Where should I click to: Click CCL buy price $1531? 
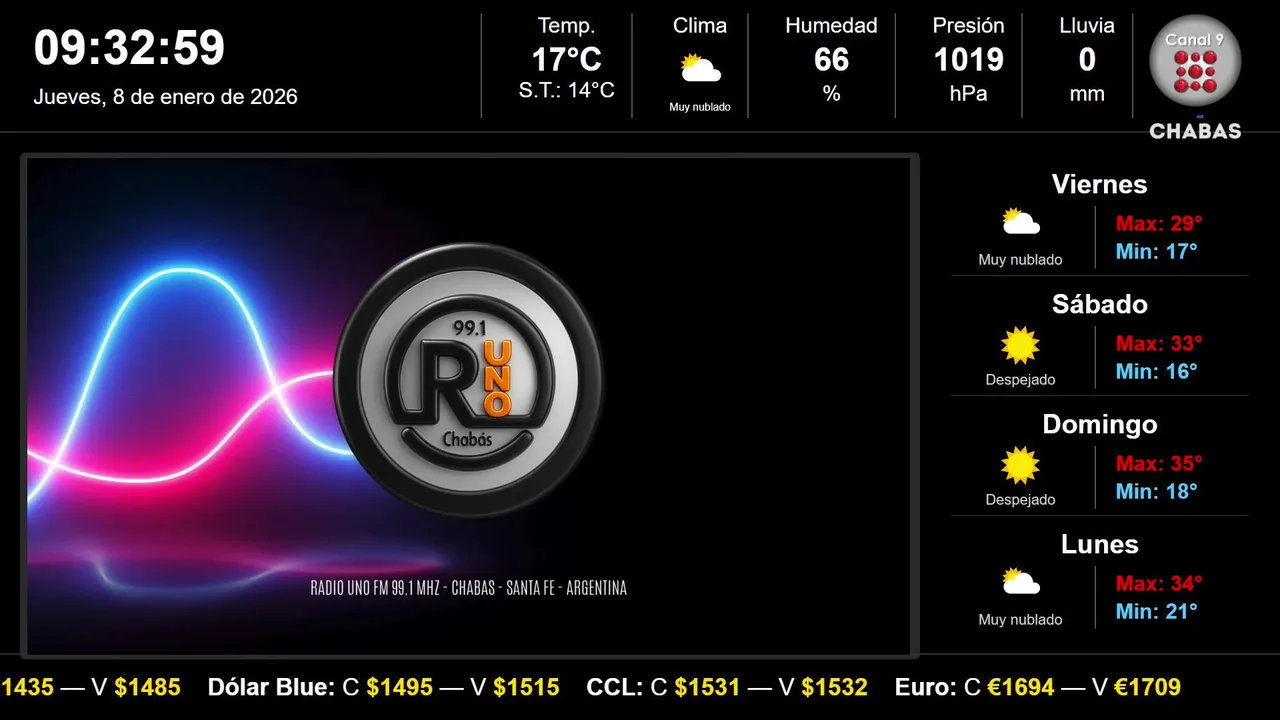pos(707,687)
